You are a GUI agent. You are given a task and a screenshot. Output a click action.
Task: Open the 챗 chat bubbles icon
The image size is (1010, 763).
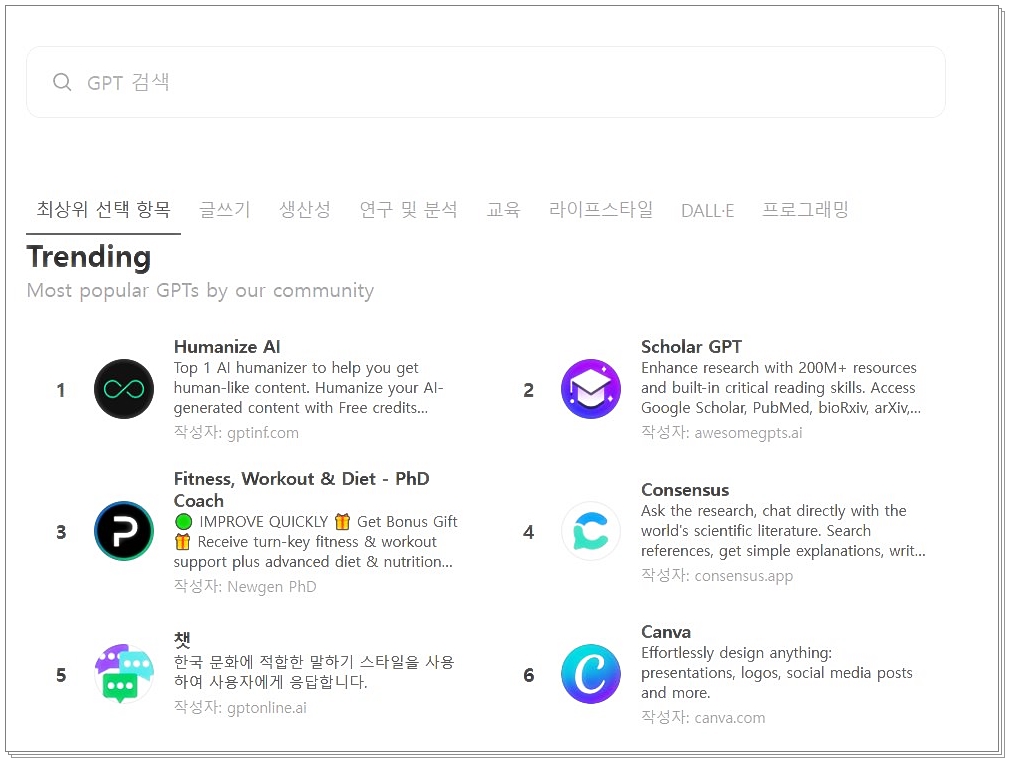124,674
